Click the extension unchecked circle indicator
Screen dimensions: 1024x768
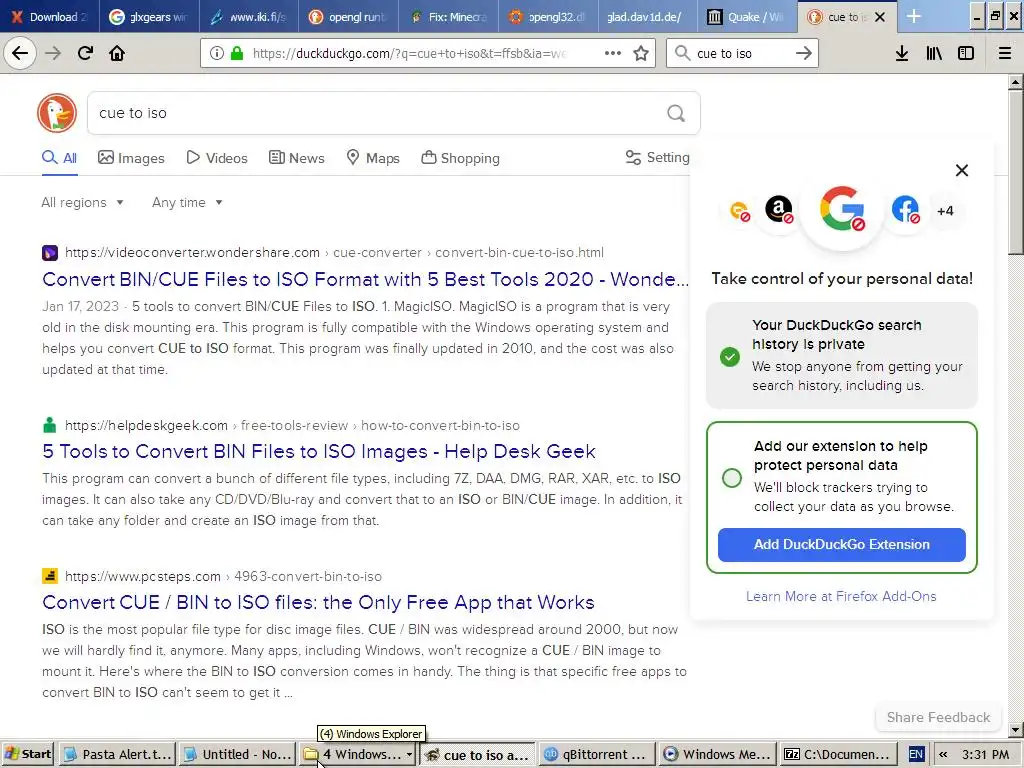[732, 477]
